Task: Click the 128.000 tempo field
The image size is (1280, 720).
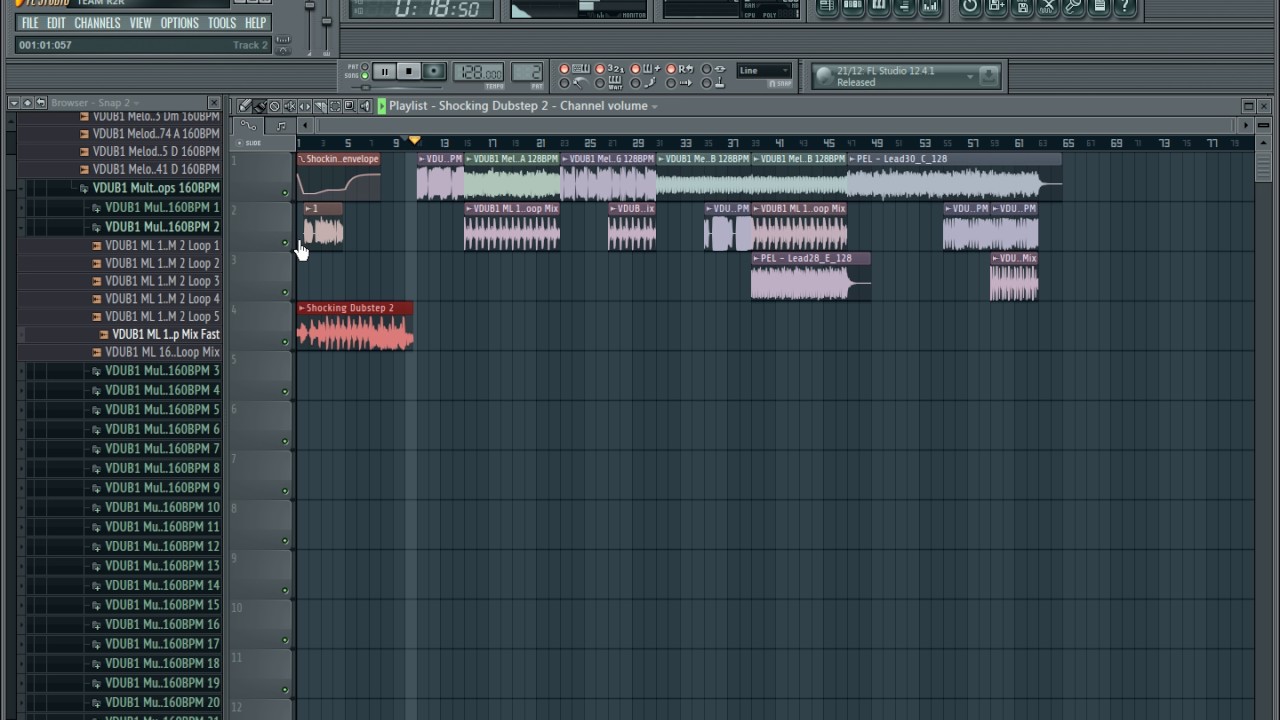Action: [479, 72]
